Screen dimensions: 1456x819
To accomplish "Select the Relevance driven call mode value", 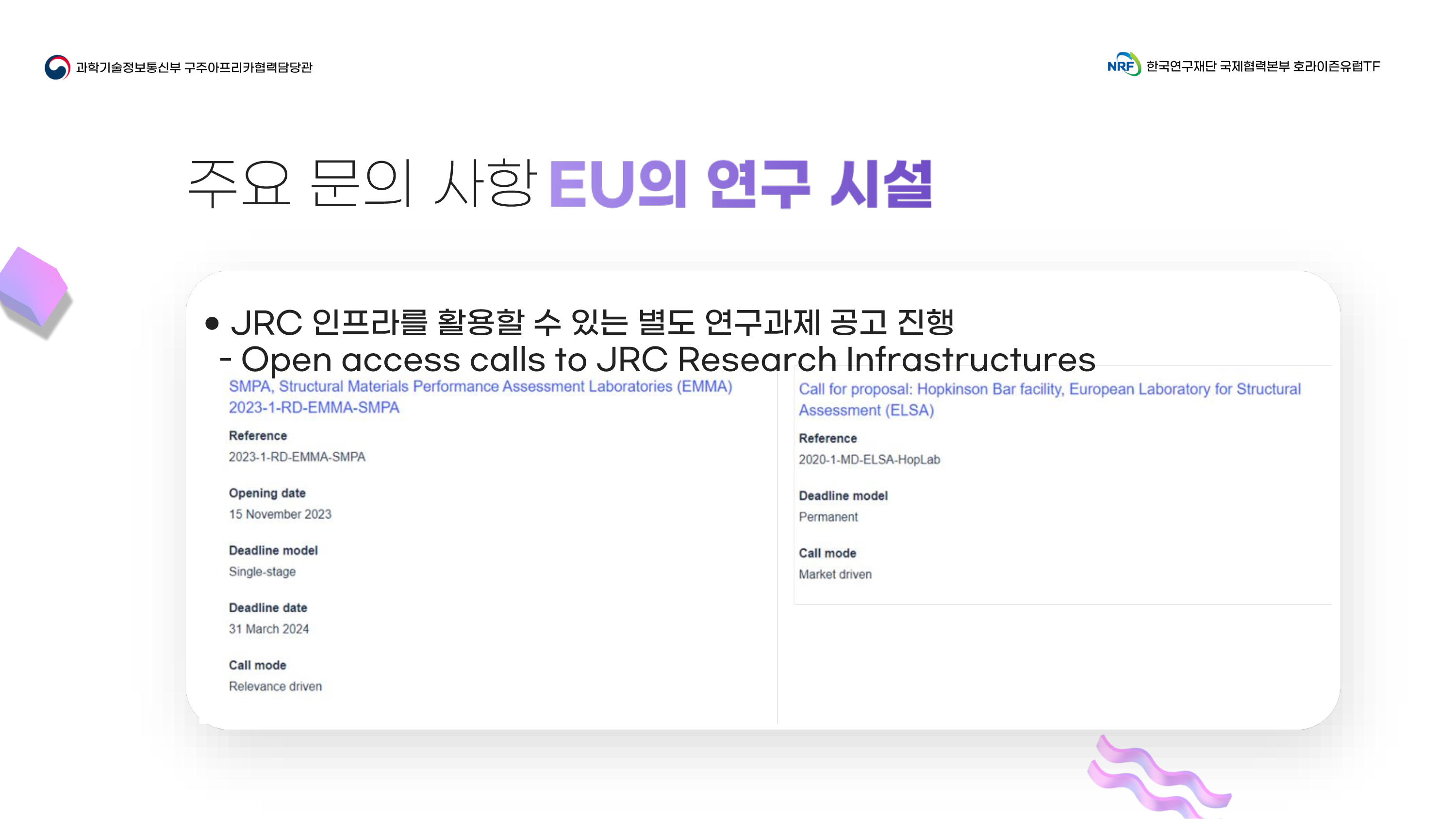I will click(275, 686).
